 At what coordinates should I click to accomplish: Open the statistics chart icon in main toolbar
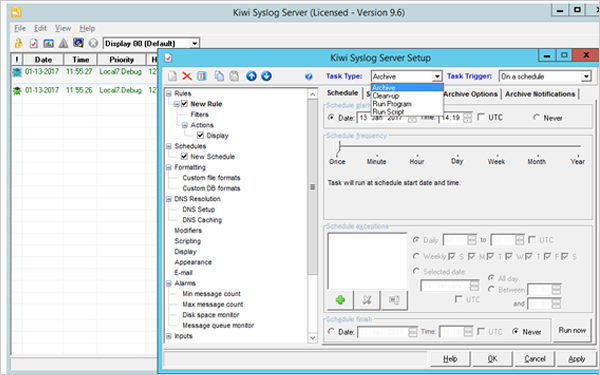(x=49, y=43)
